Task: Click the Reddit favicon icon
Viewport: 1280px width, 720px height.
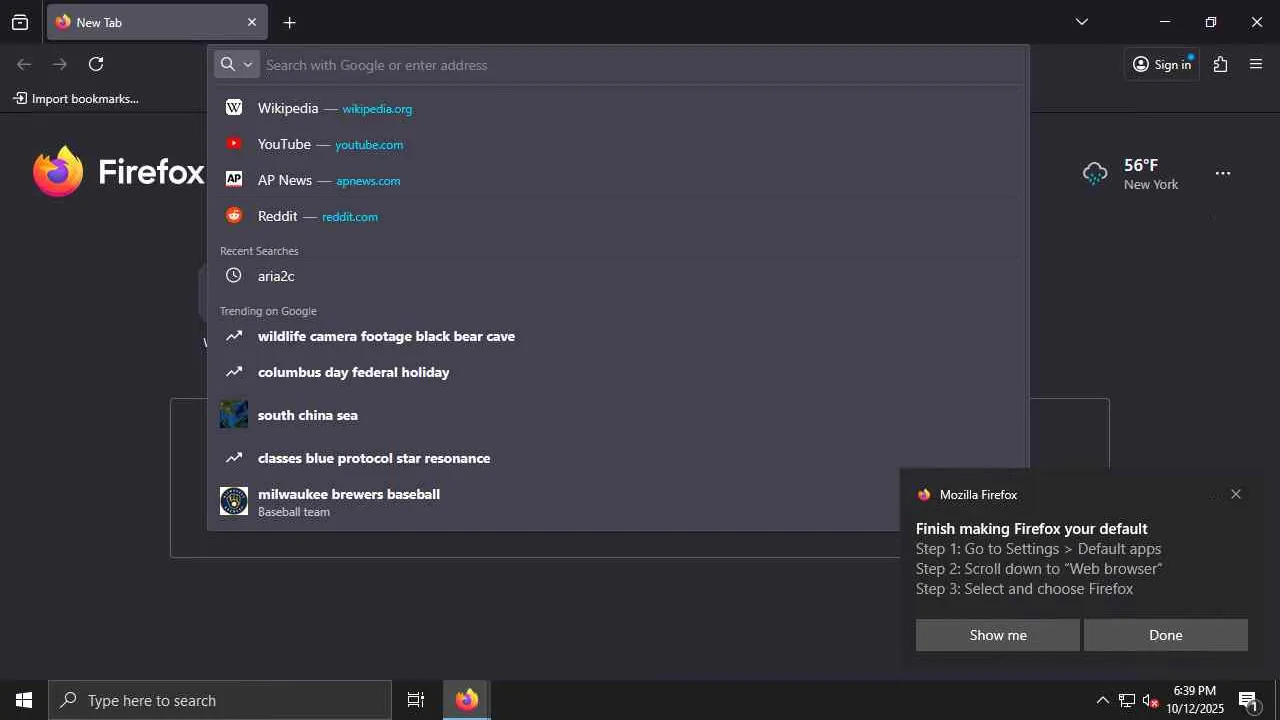Action: click(x=234, y=216)
